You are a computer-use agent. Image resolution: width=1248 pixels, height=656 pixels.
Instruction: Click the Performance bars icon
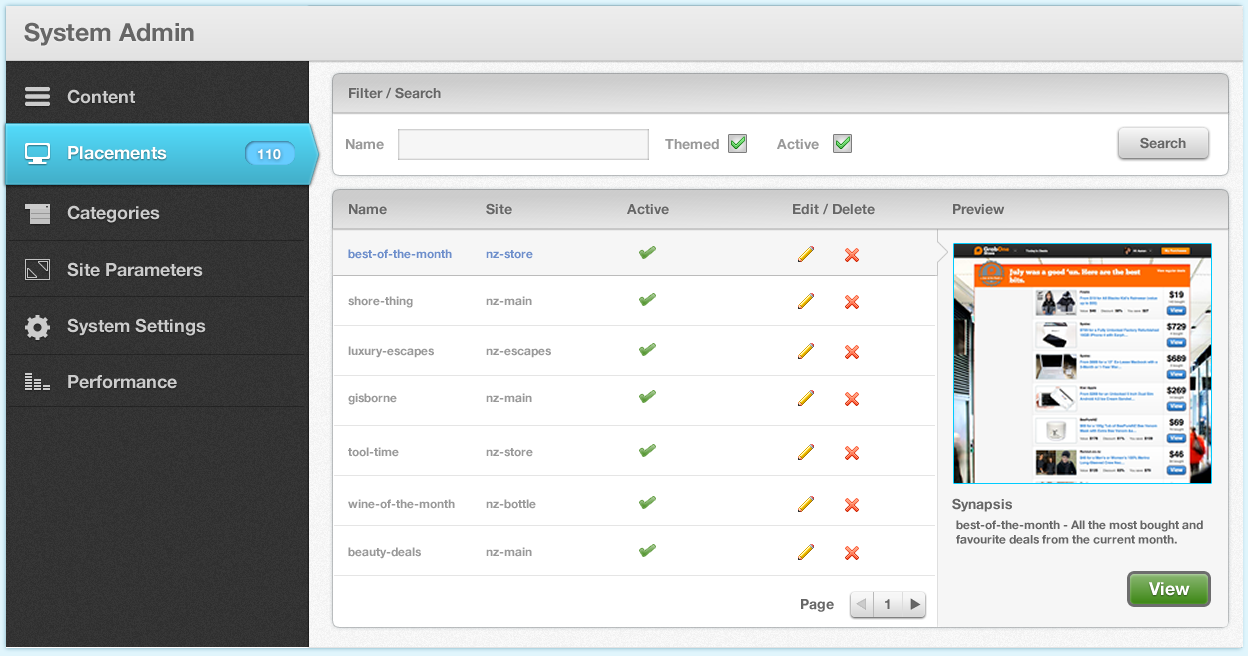(37, 382)
